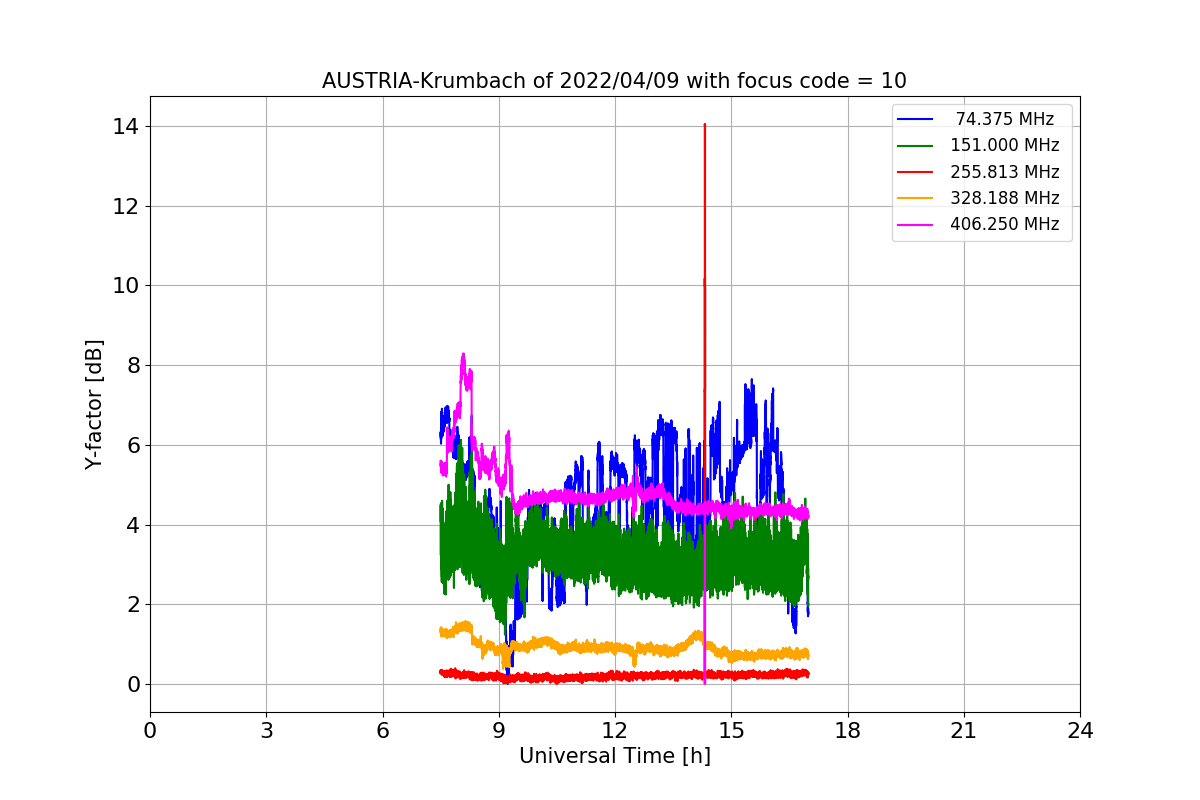
Task: Click the green legend line for 151.000 MHz
Action: (x=915, y=146)
